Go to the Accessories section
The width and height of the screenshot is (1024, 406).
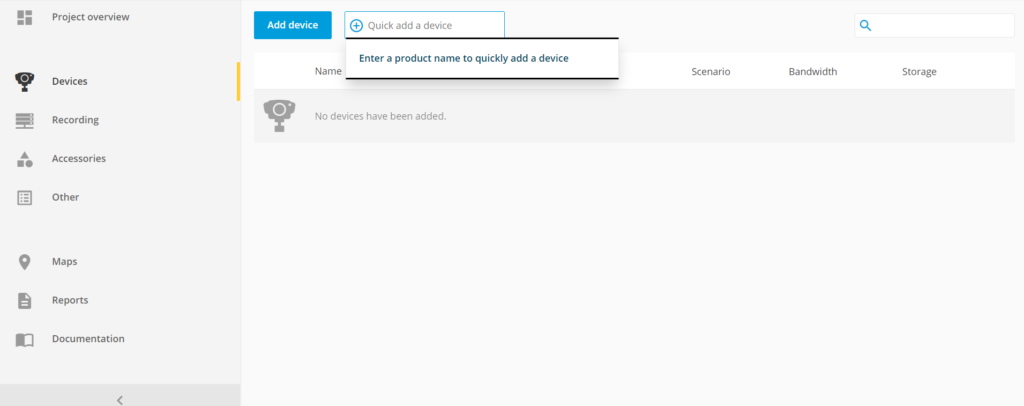click(x=79, y=159)
